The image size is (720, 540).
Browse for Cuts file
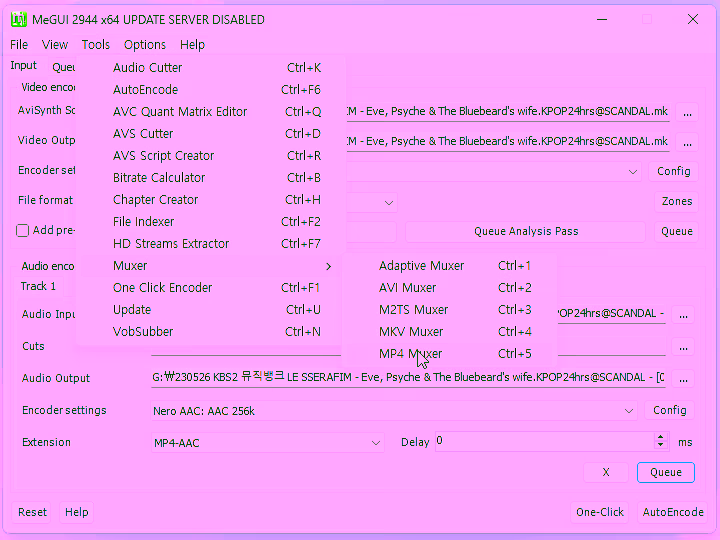[x=683, y=348]
